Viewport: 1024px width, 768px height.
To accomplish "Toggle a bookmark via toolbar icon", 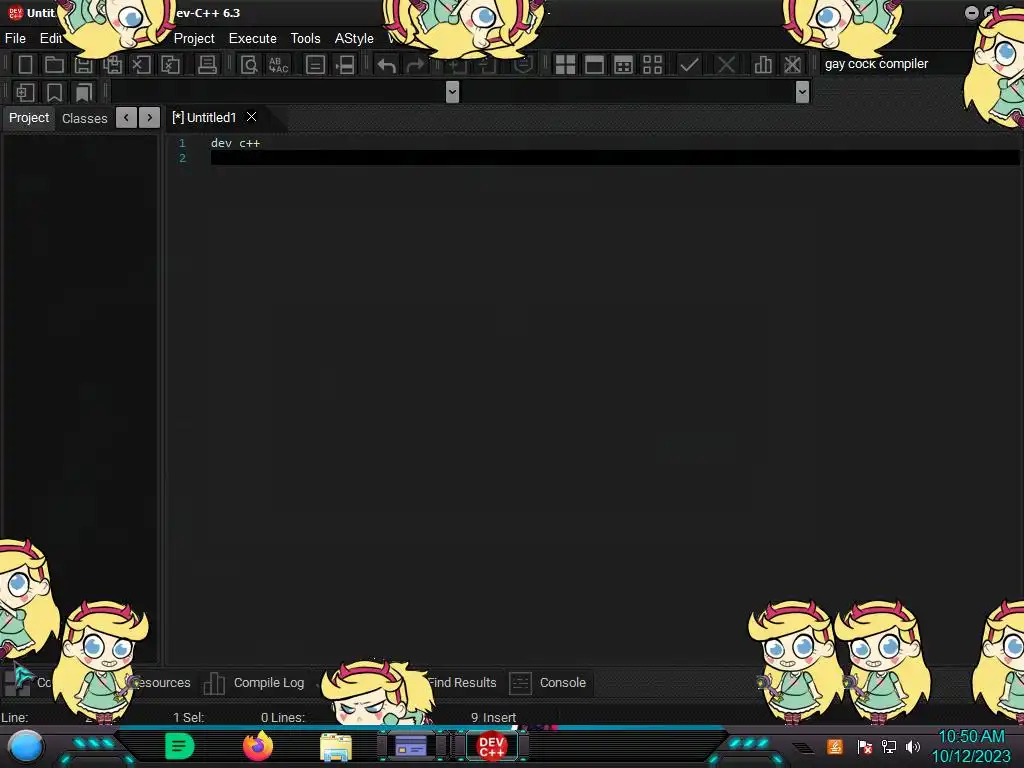I will coord(54,92).
